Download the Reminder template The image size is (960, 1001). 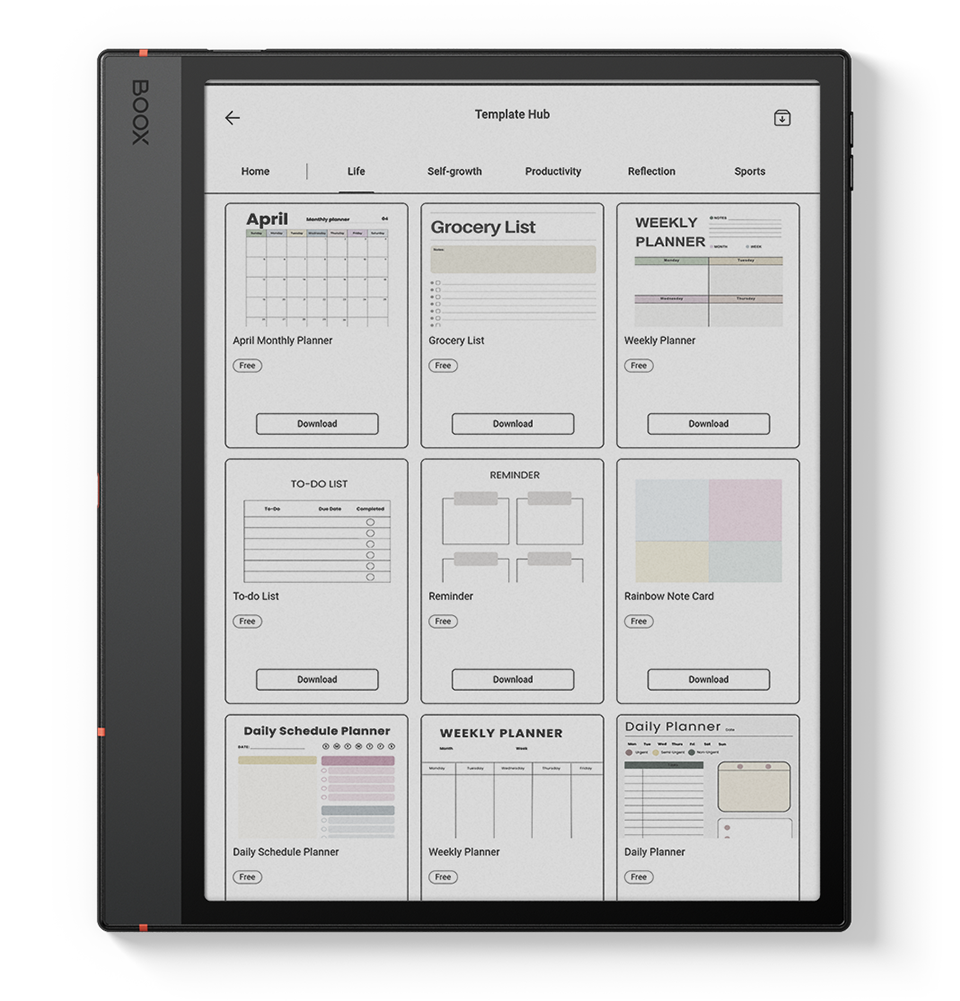point(513,679)
